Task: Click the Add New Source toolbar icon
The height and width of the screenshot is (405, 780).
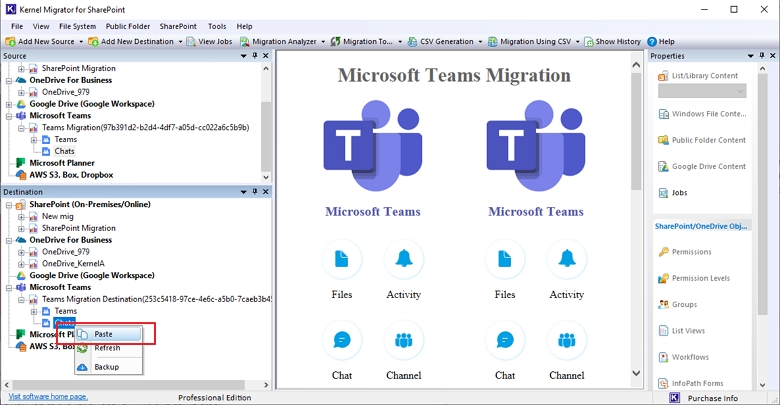Action: (10, 42)
